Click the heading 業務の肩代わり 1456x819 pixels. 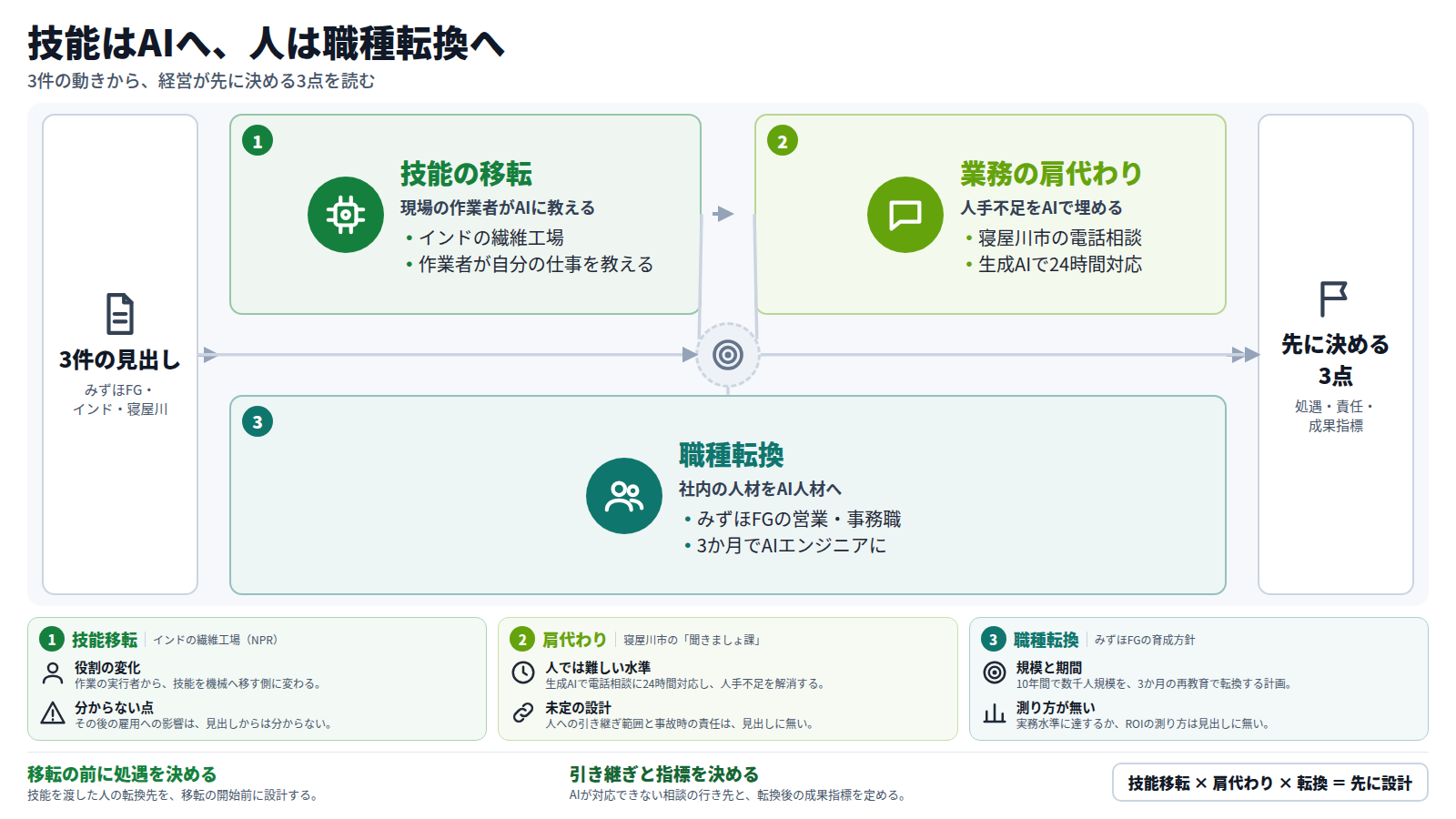pos(1051,174)
